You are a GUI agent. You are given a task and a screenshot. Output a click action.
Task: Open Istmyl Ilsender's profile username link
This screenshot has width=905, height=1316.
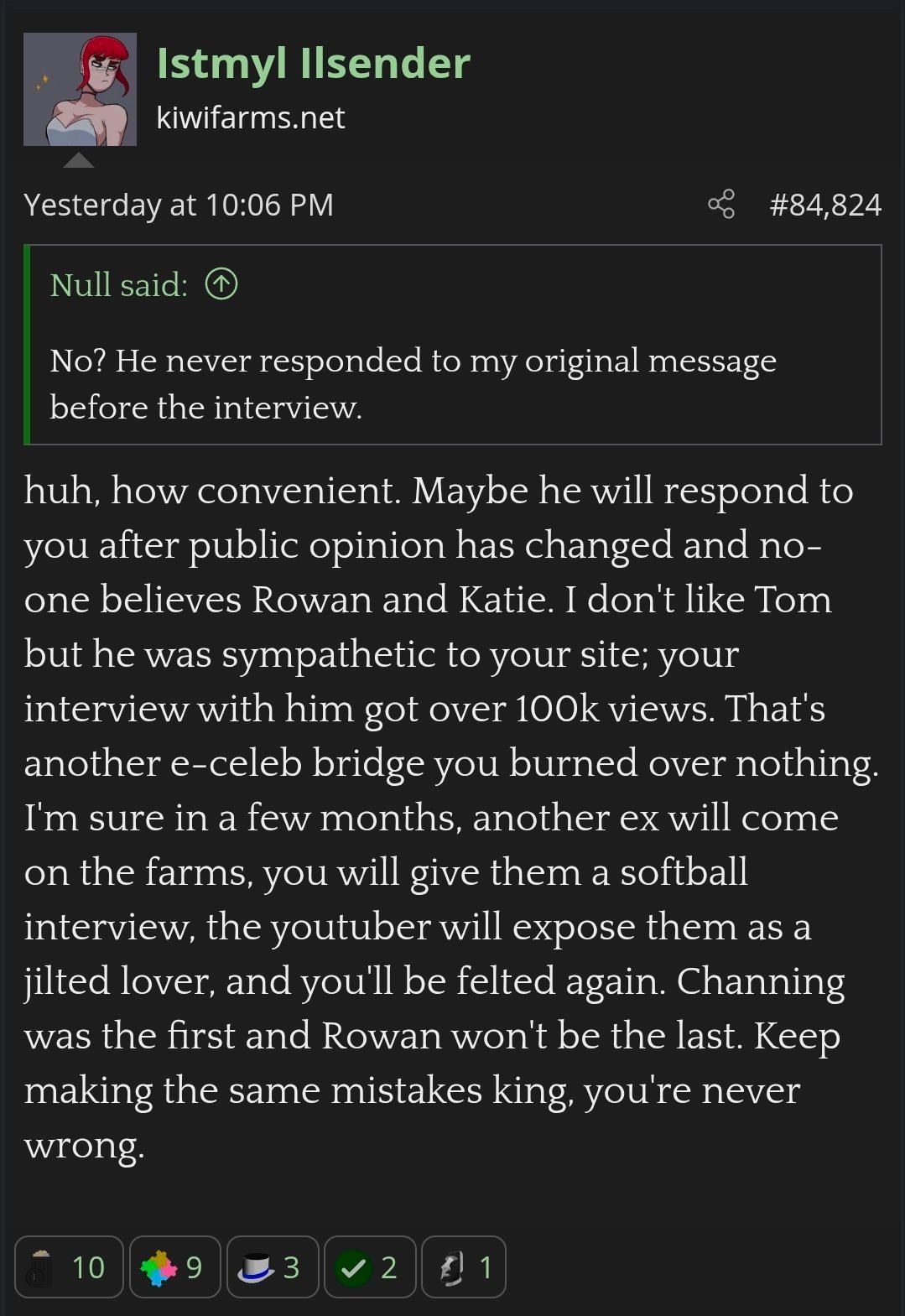click(x=313, y=64)
